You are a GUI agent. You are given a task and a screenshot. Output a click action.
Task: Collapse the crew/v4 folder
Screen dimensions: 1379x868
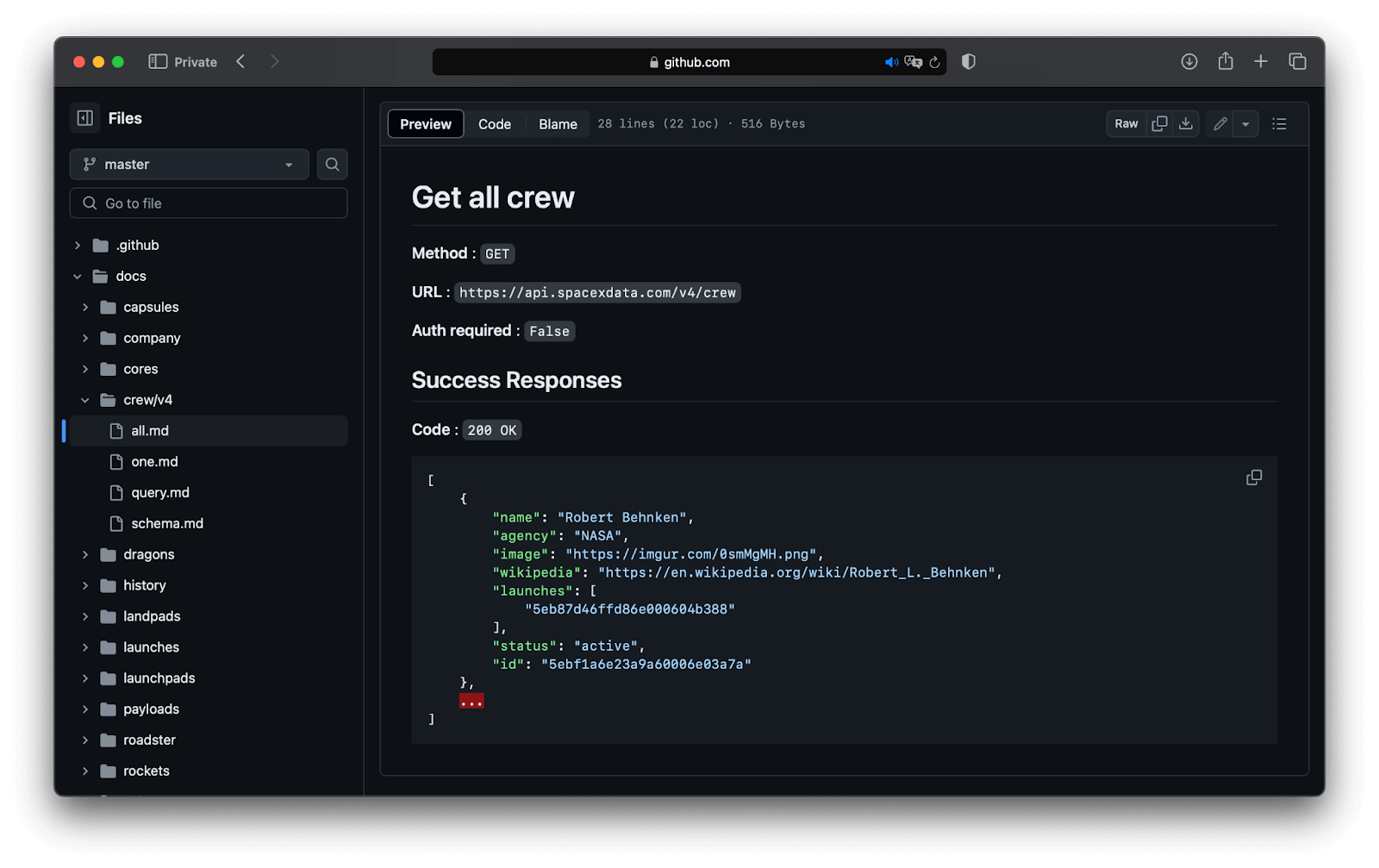point(85,401)
